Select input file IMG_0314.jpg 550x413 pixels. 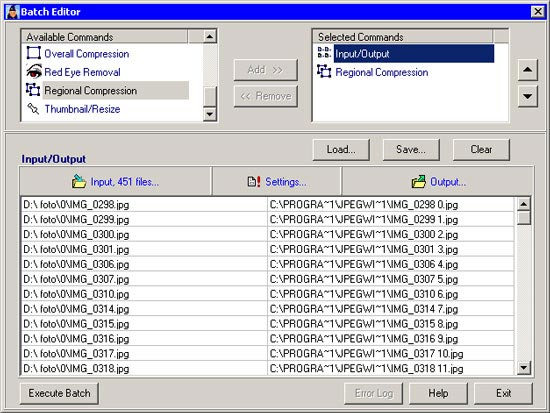tap(144, 309)
